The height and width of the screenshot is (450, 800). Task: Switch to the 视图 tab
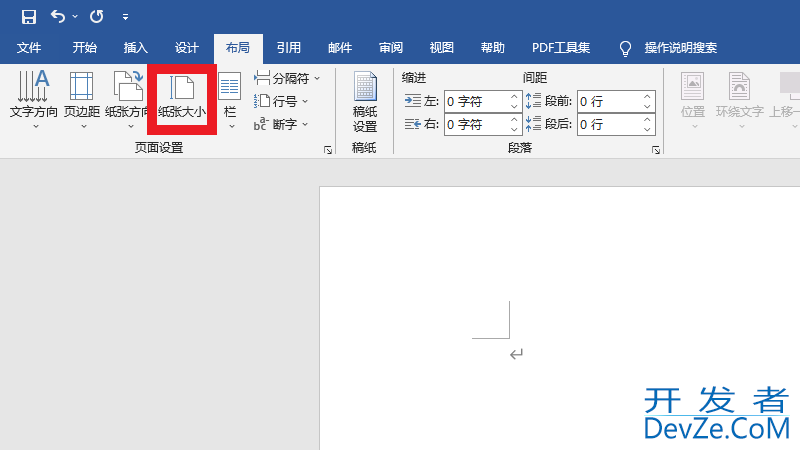coord(442,48)
